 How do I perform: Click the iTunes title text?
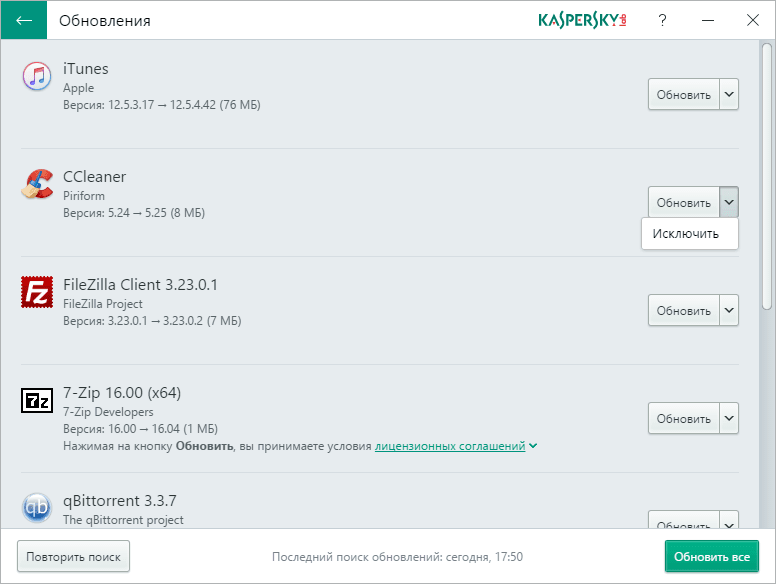coord(86,69)
